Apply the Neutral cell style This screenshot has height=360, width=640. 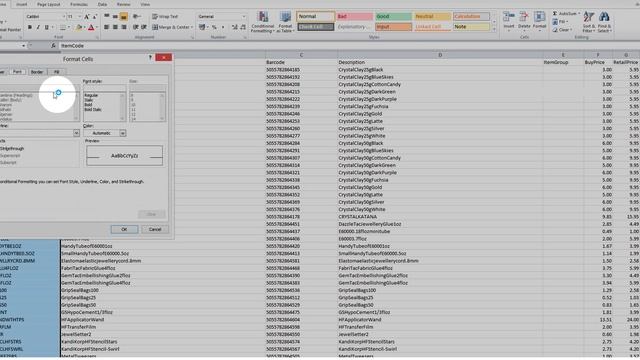click(432, 16)
